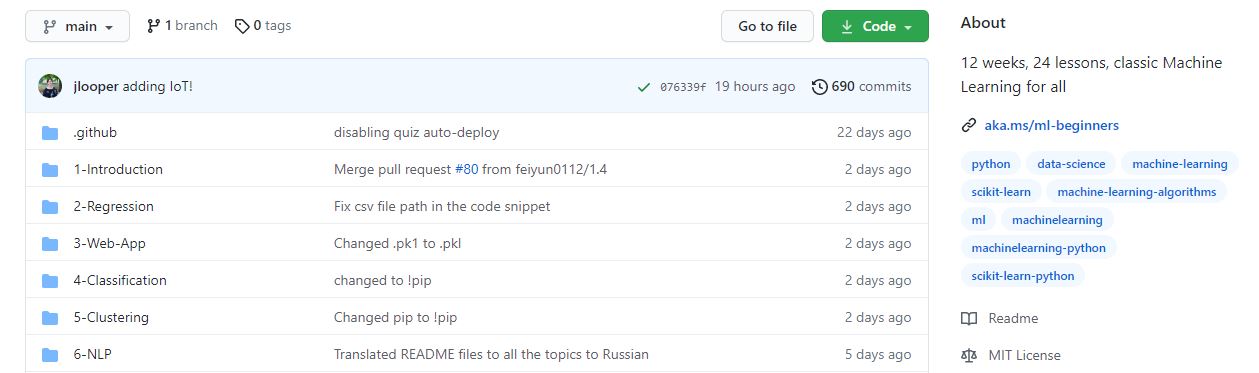The width and height of the screenshot is (1259, 373).
Task: Open the 4-Classification folder
Action: (x=120, y=281)
